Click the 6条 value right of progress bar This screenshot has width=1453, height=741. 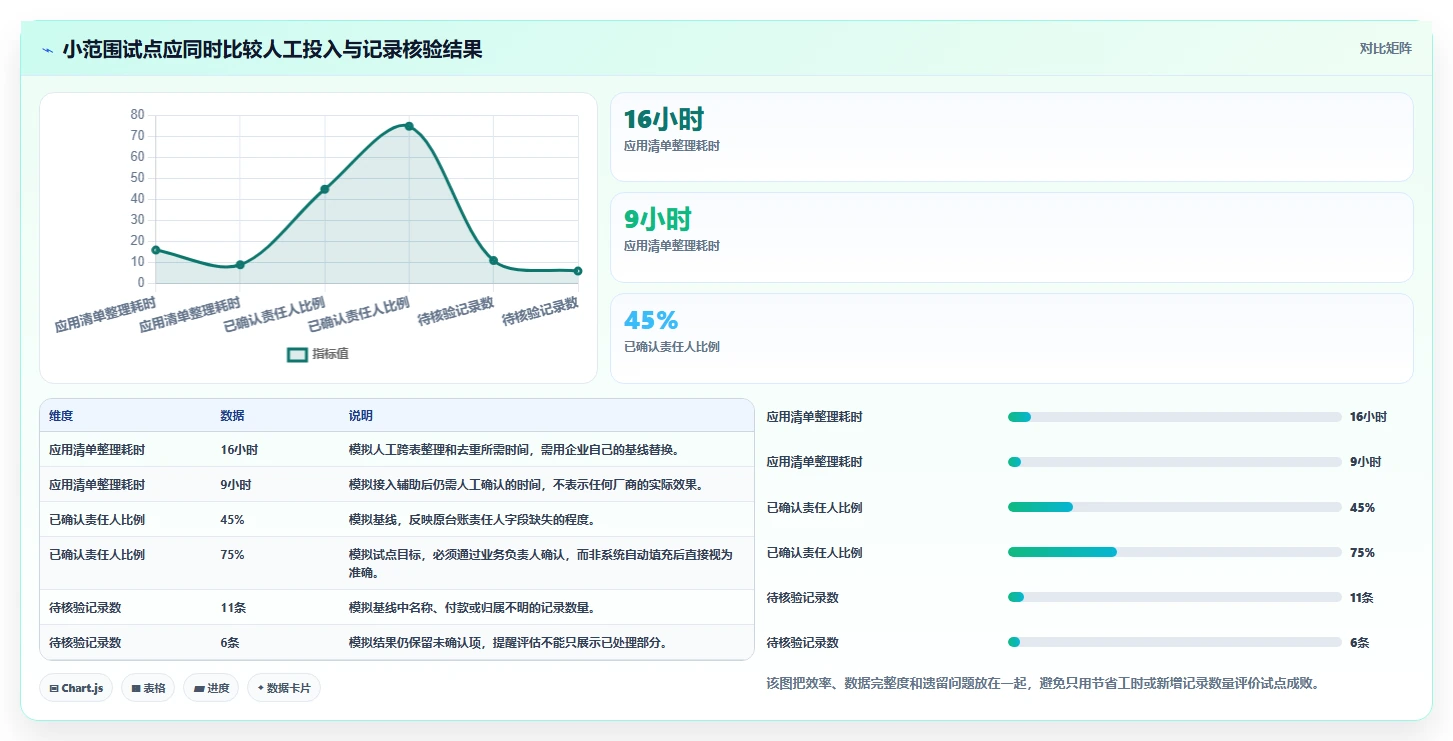[1359, 642]
